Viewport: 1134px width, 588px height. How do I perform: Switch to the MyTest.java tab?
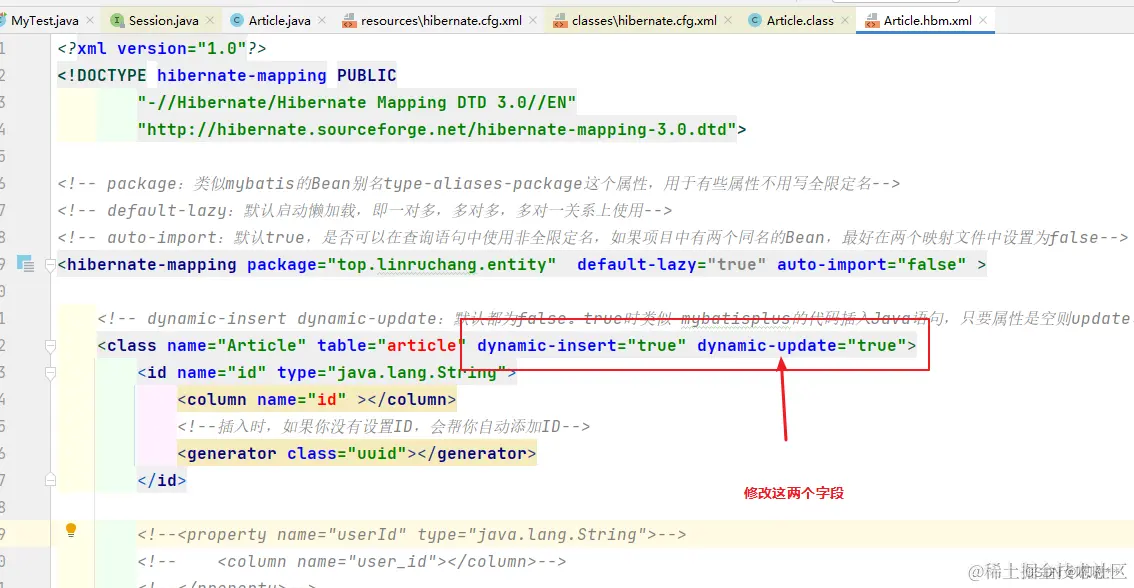(x=45, y=20)
